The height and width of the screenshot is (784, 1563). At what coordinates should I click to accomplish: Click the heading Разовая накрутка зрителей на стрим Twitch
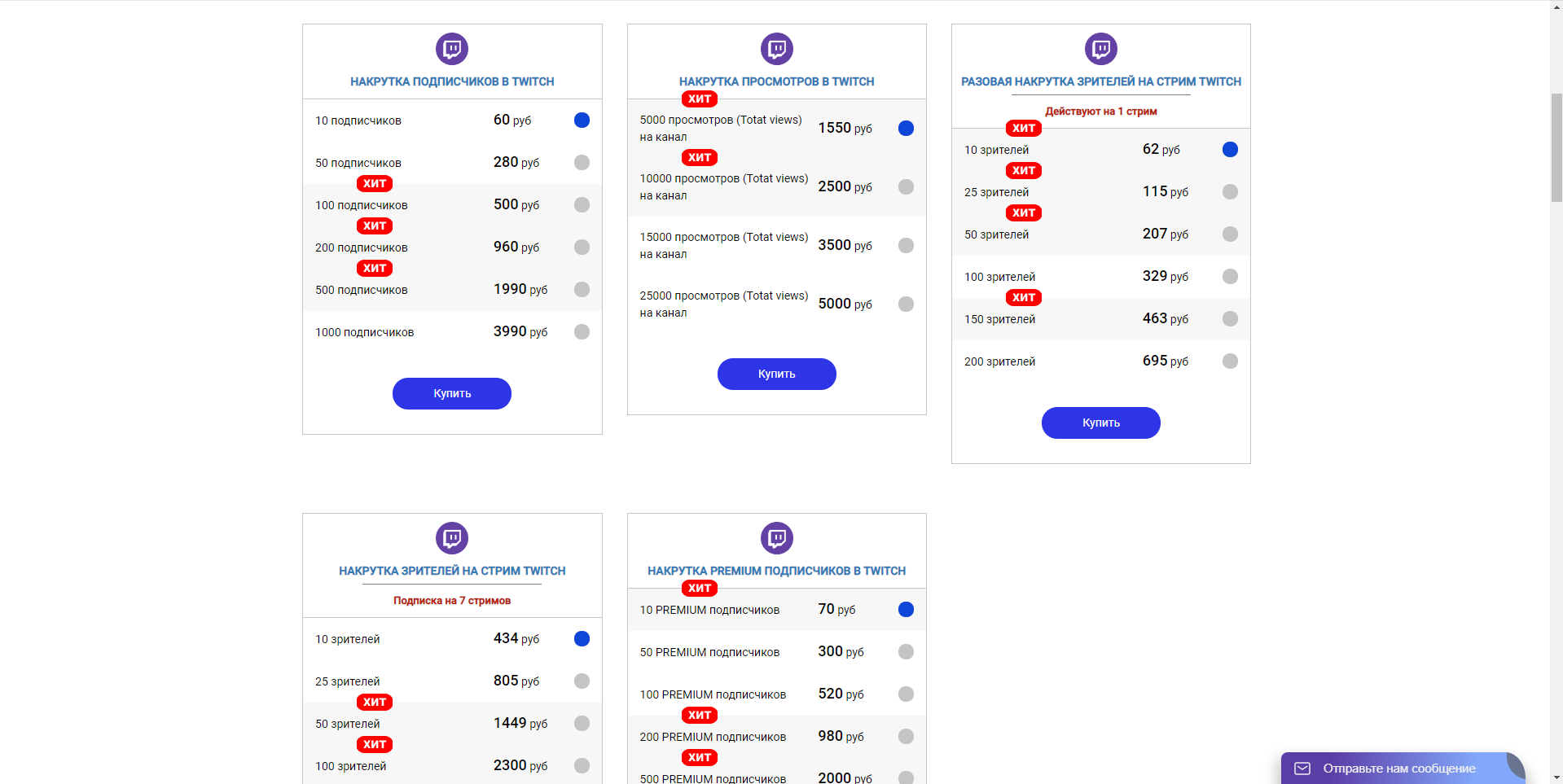[1101, 82]
